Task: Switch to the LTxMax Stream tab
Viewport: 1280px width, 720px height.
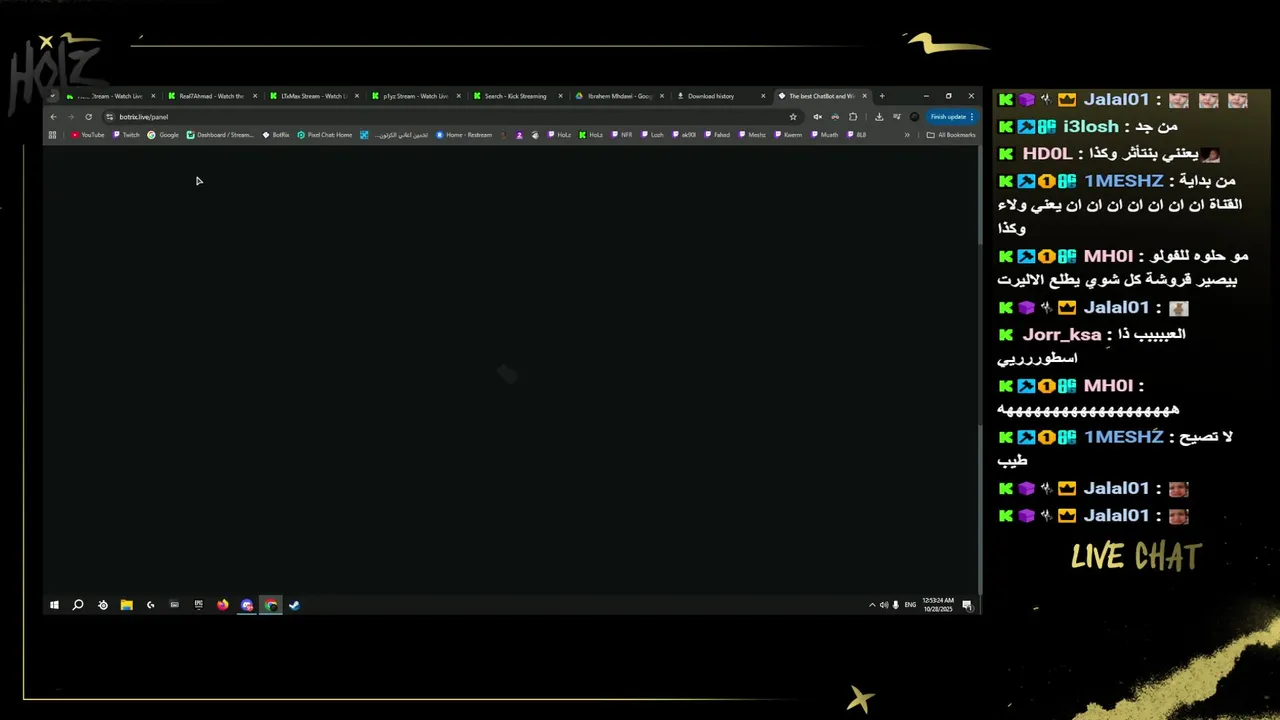Action: [x=313, y=96]
